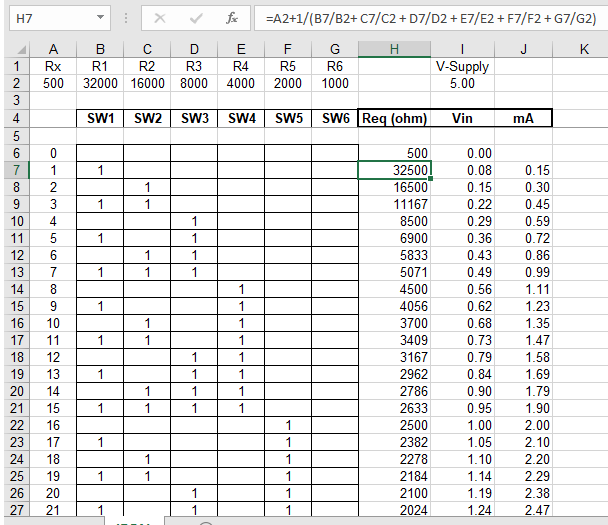Viewport: 608px width, 525px height.
Task: Click in the formula bar text
Action: (430, 18)
